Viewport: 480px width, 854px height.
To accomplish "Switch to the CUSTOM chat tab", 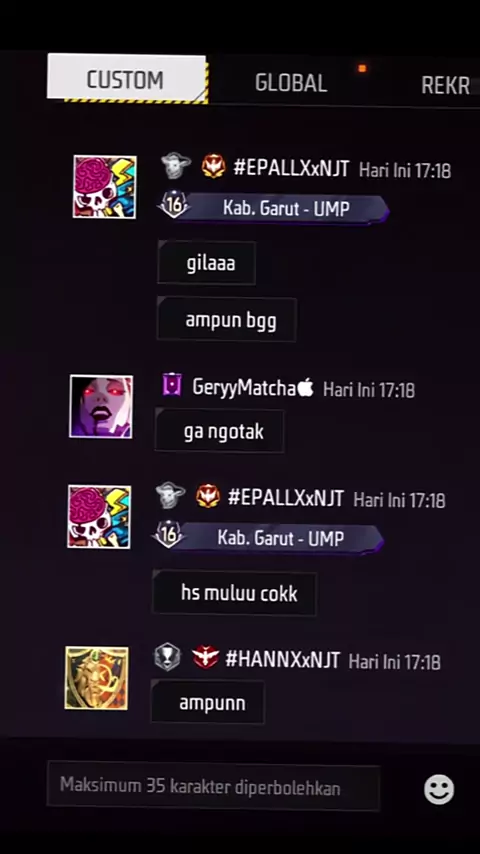I will 127,79.
